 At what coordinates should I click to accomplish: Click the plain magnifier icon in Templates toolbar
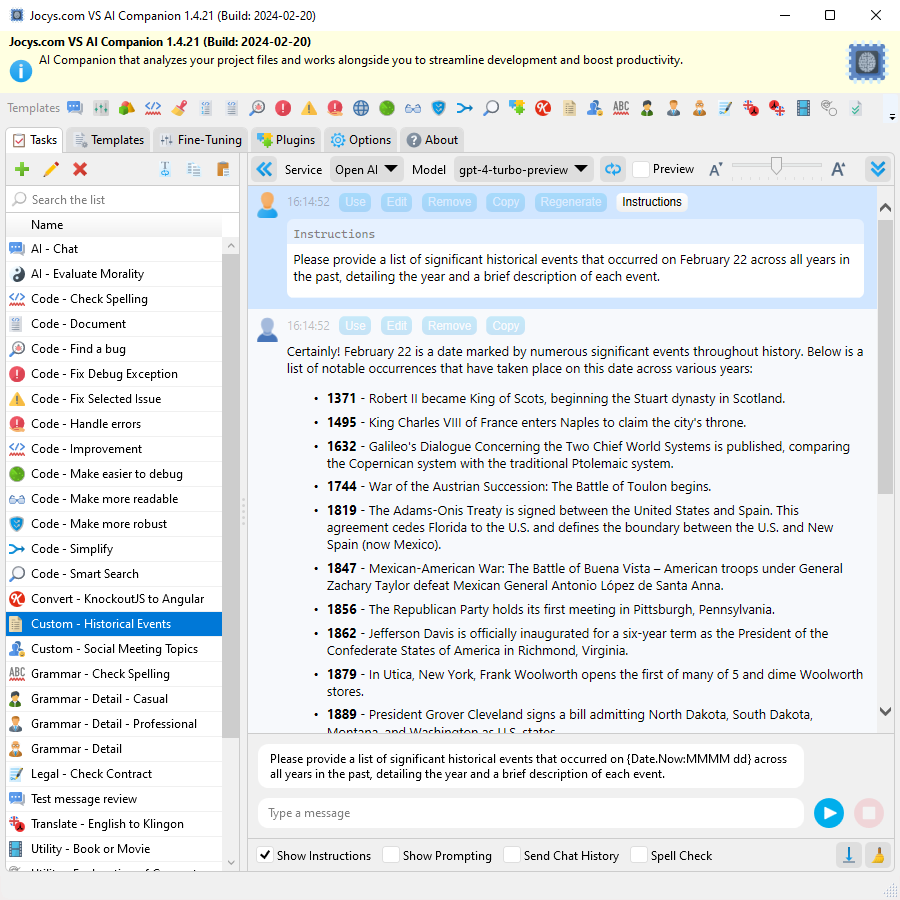(x=491, y=108)
